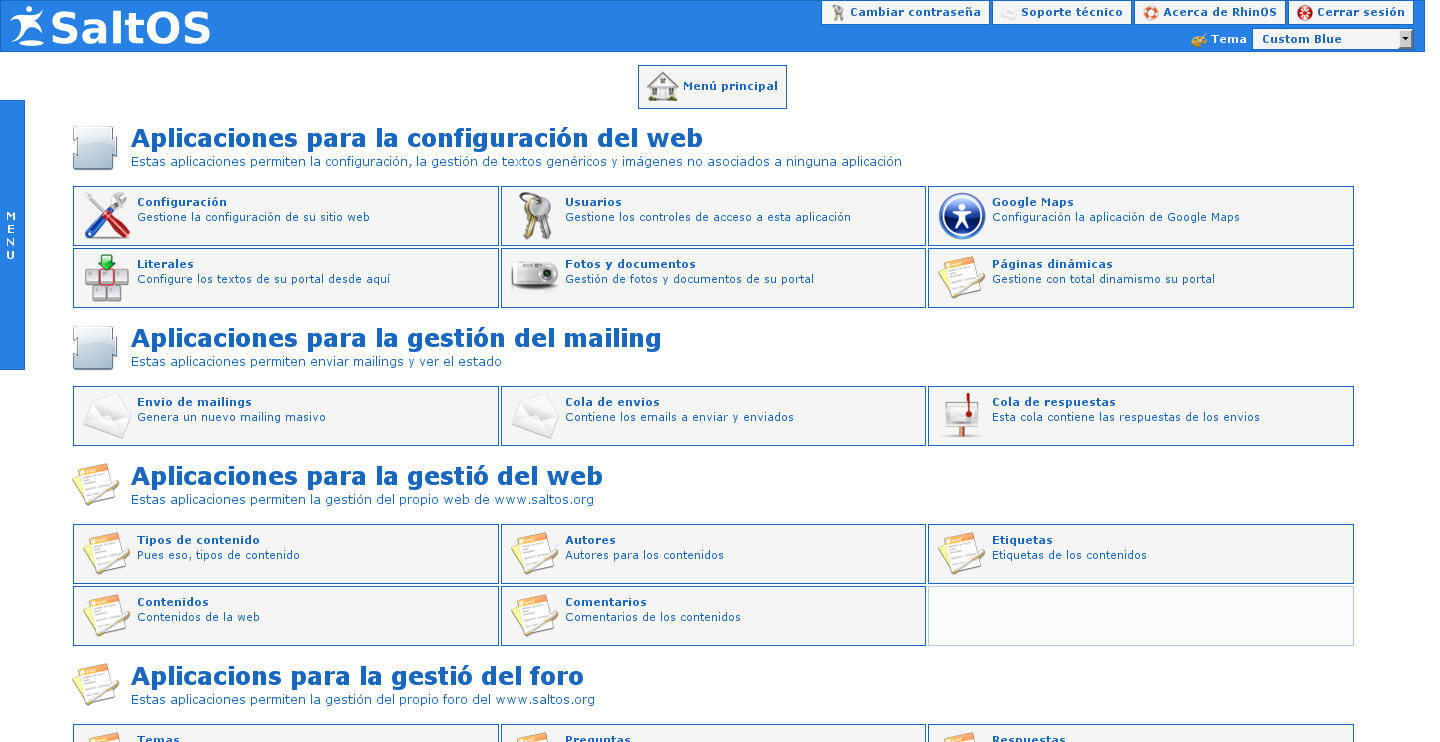Open the Comentarios application tile
This screenshot has width=1440, height=742.
pos(712,616)
